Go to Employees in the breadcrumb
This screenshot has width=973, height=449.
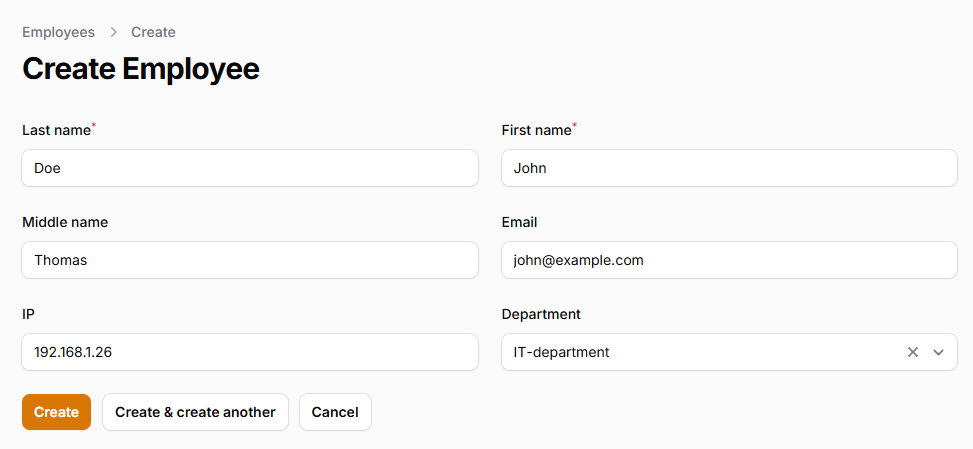(58, 32)
